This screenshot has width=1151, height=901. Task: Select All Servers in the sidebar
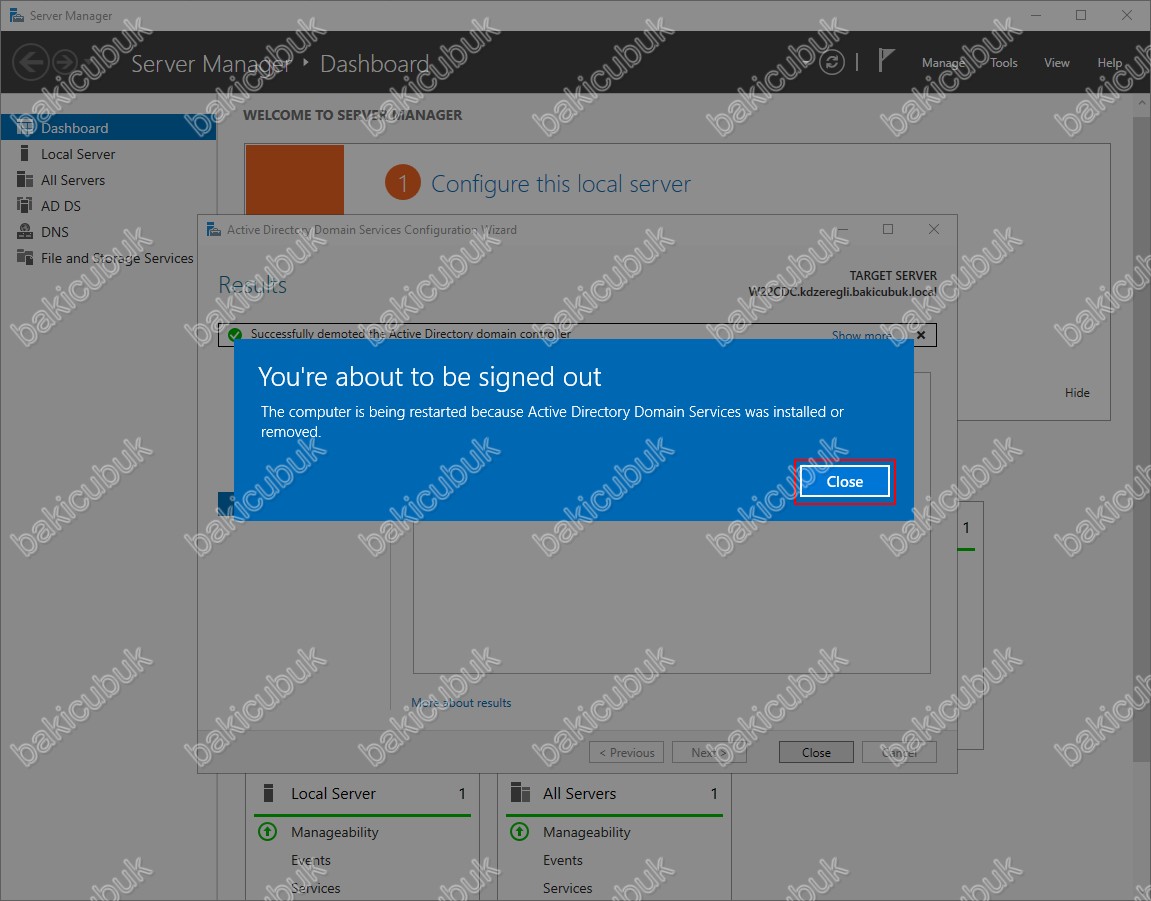coord(109,180)
